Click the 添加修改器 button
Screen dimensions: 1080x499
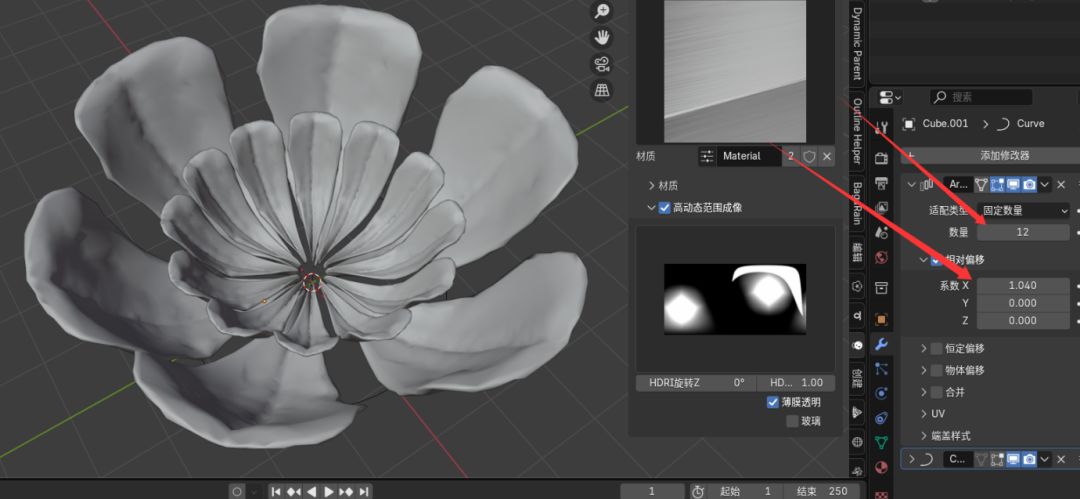(x=1004, y=155)
